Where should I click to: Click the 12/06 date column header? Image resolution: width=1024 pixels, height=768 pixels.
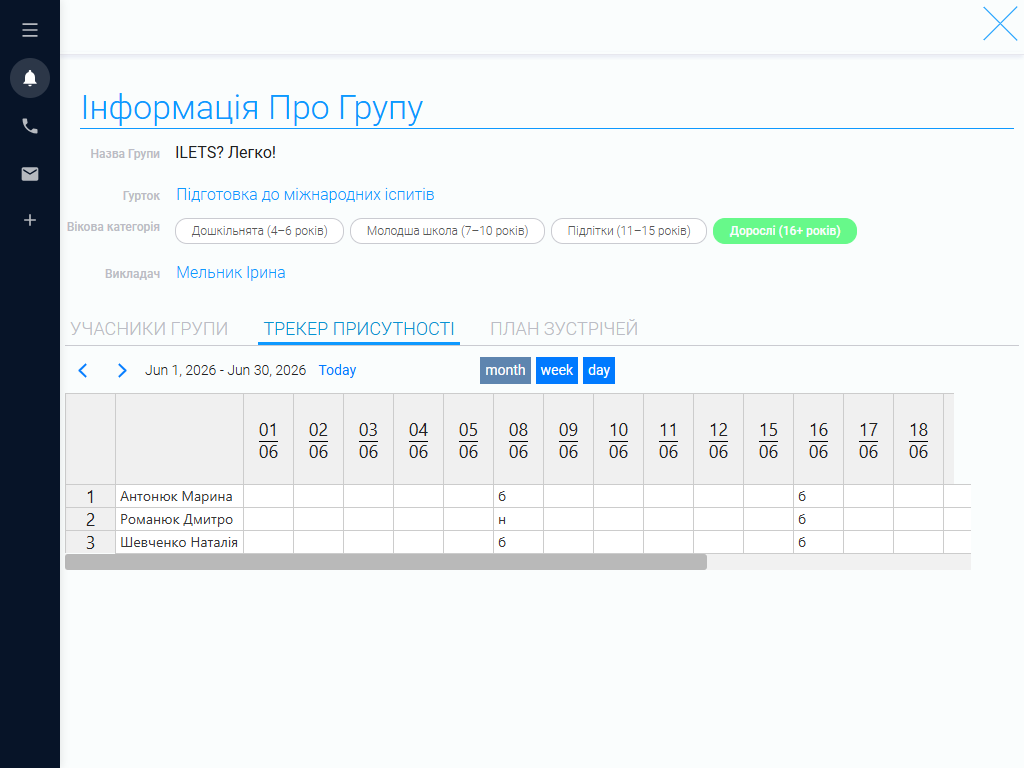tap(718, 440)
